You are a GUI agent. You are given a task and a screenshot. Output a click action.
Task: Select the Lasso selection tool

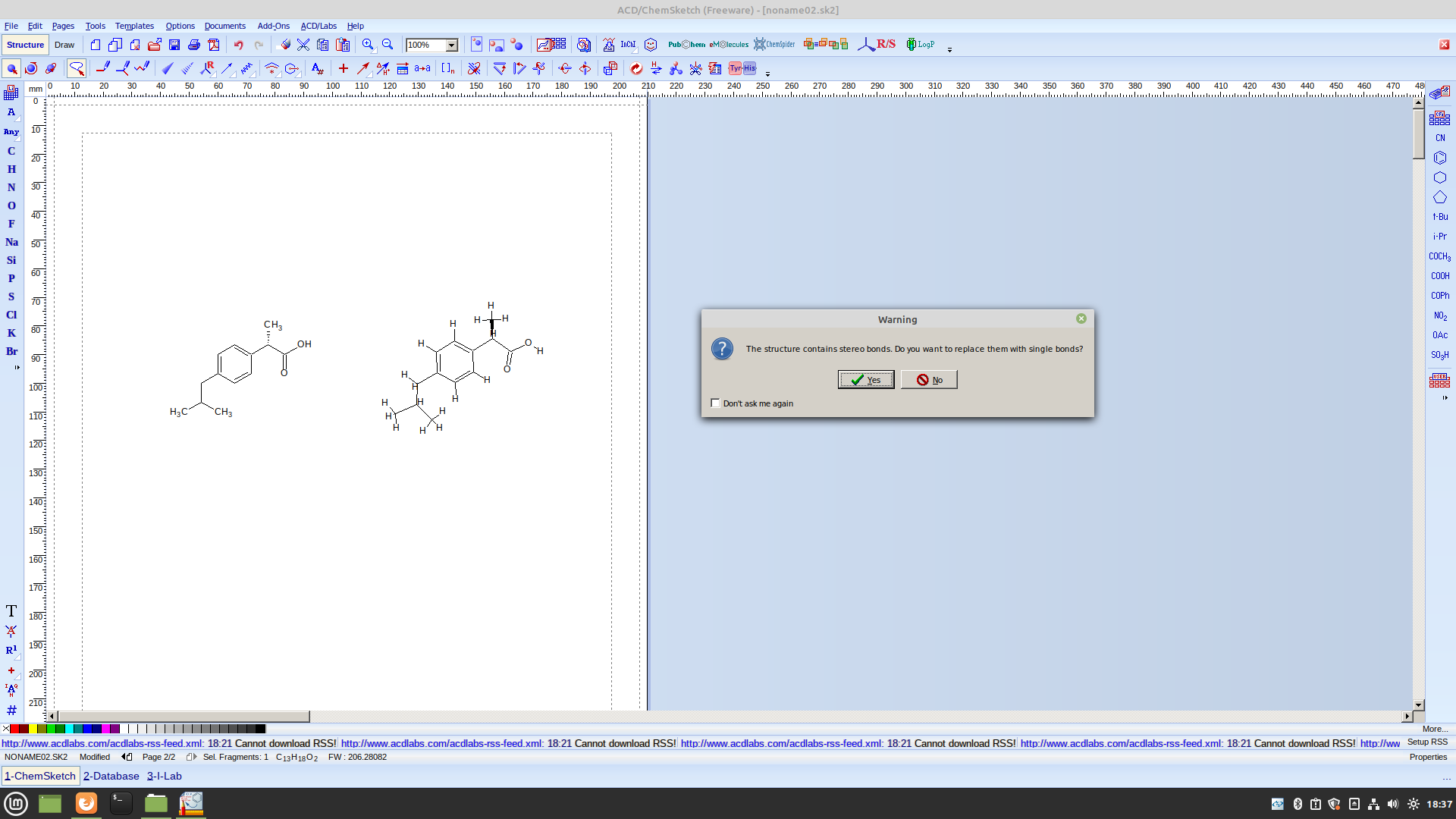77,68
